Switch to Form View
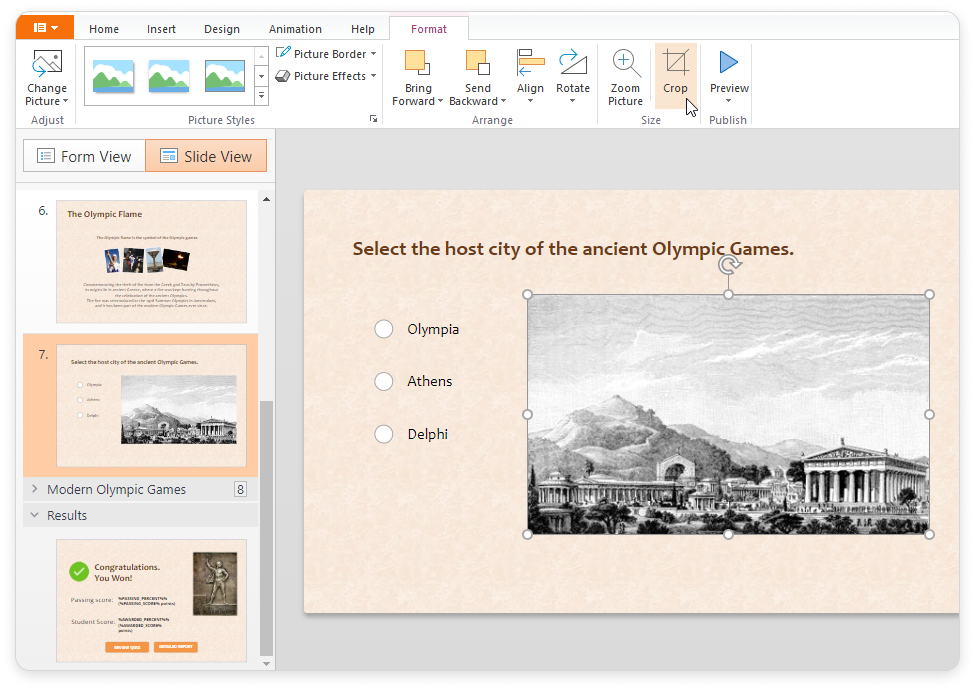 [85, 156]
